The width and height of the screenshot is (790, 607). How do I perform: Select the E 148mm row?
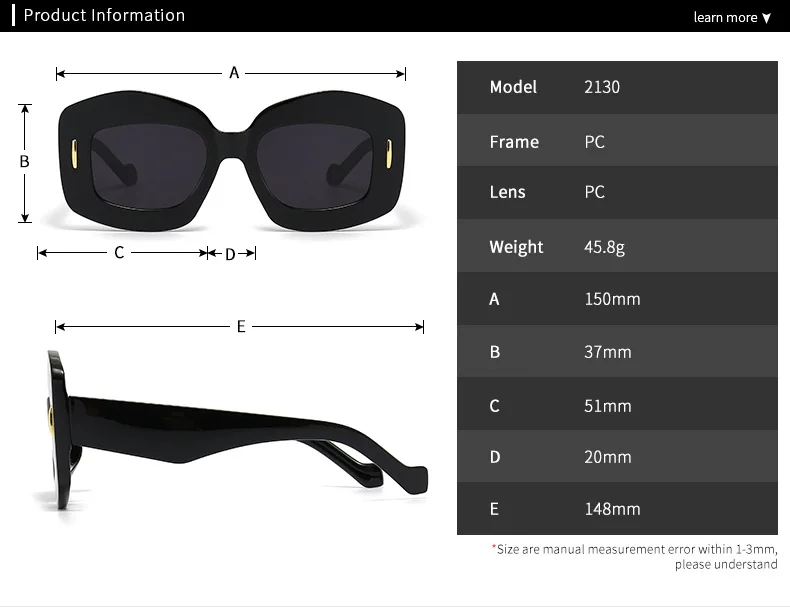click(x=617, y=508)
